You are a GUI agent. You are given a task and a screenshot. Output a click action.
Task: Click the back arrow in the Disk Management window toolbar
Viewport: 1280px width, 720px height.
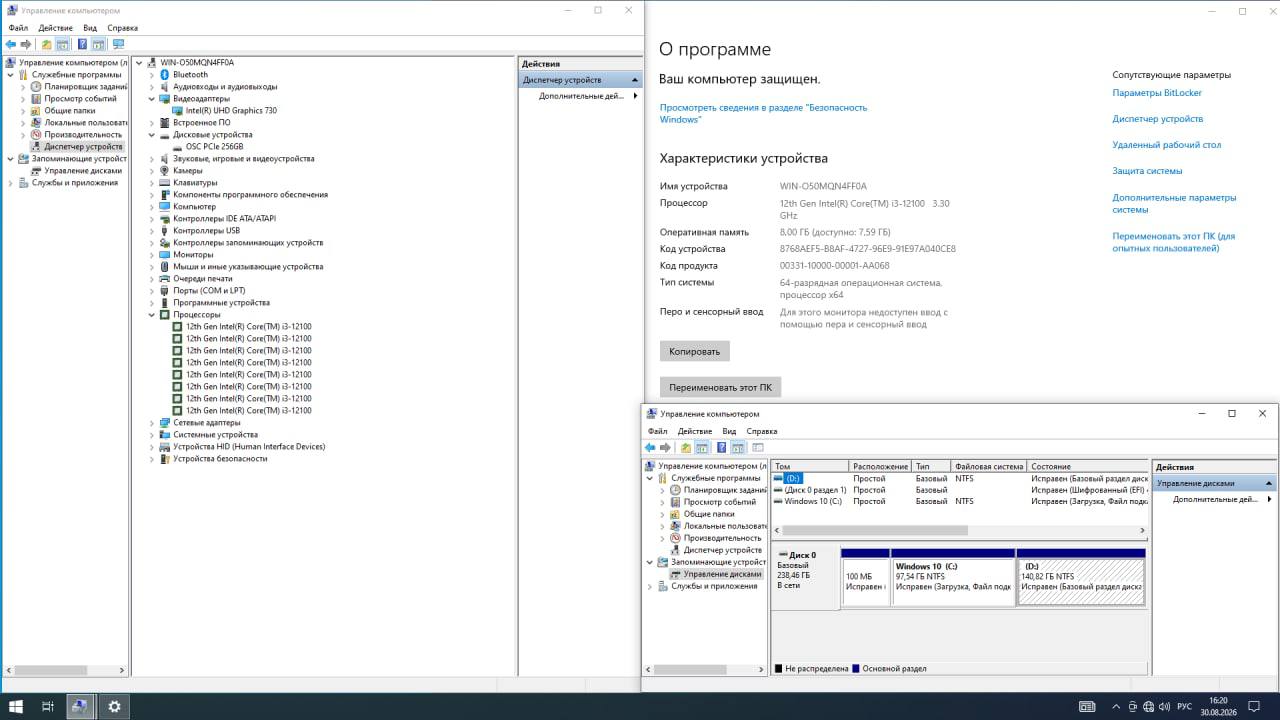(650, 447)
